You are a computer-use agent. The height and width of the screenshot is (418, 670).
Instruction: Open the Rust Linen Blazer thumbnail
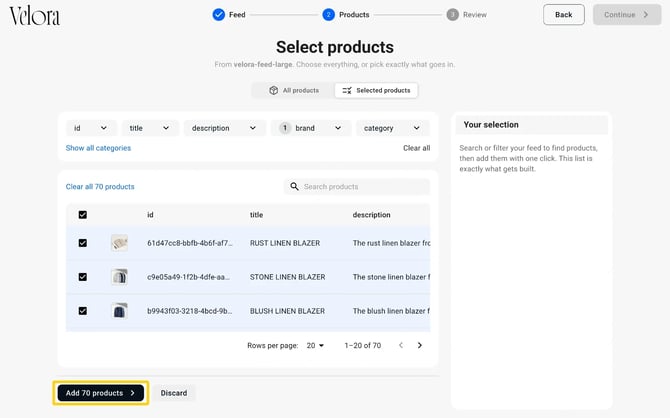(x=119, y=243)
